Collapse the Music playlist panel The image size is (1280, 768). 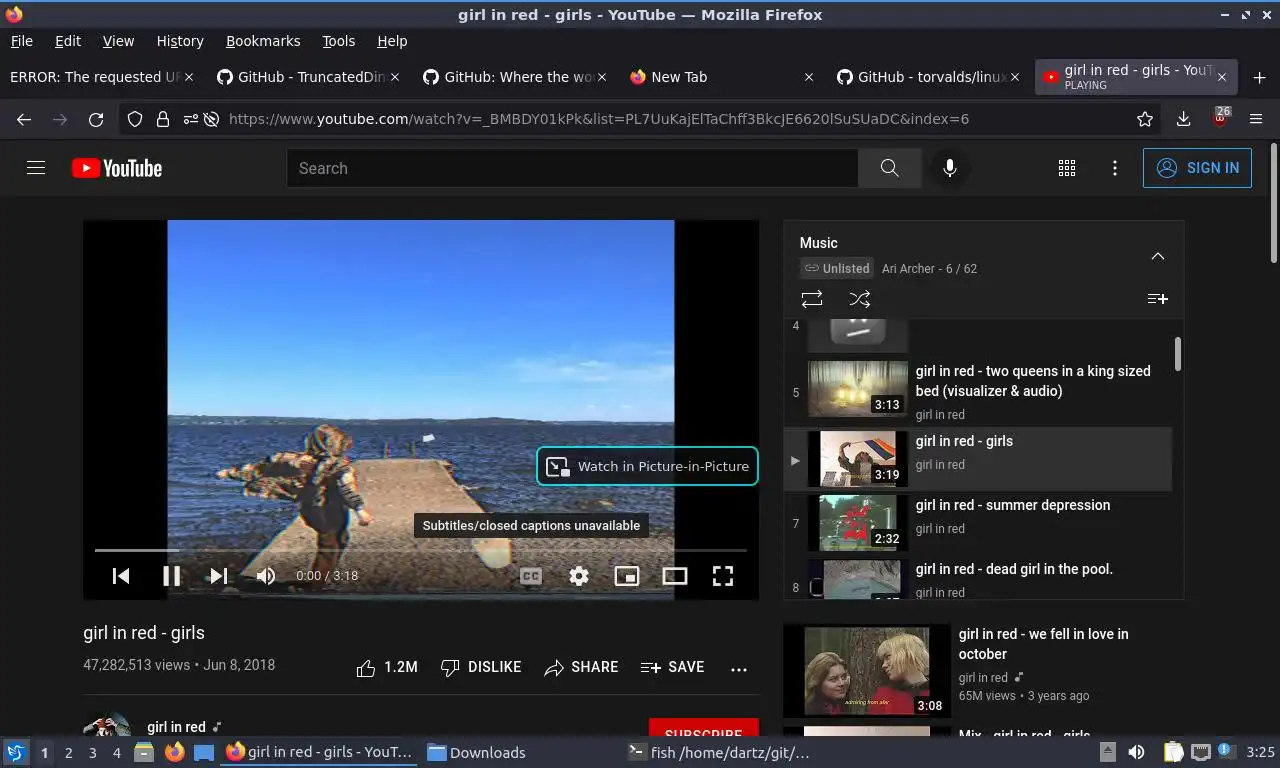(1158, 256)
